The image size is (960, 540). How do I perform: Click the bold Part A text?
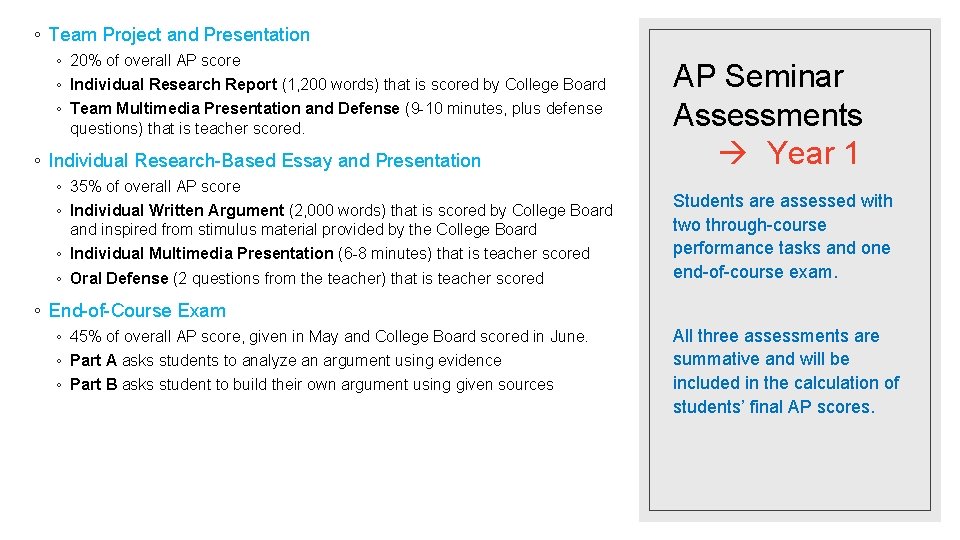(x=93, y=361)
